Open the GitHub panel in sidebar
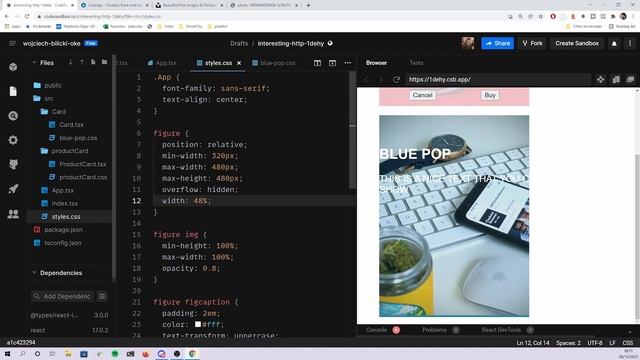 point(13,164)
